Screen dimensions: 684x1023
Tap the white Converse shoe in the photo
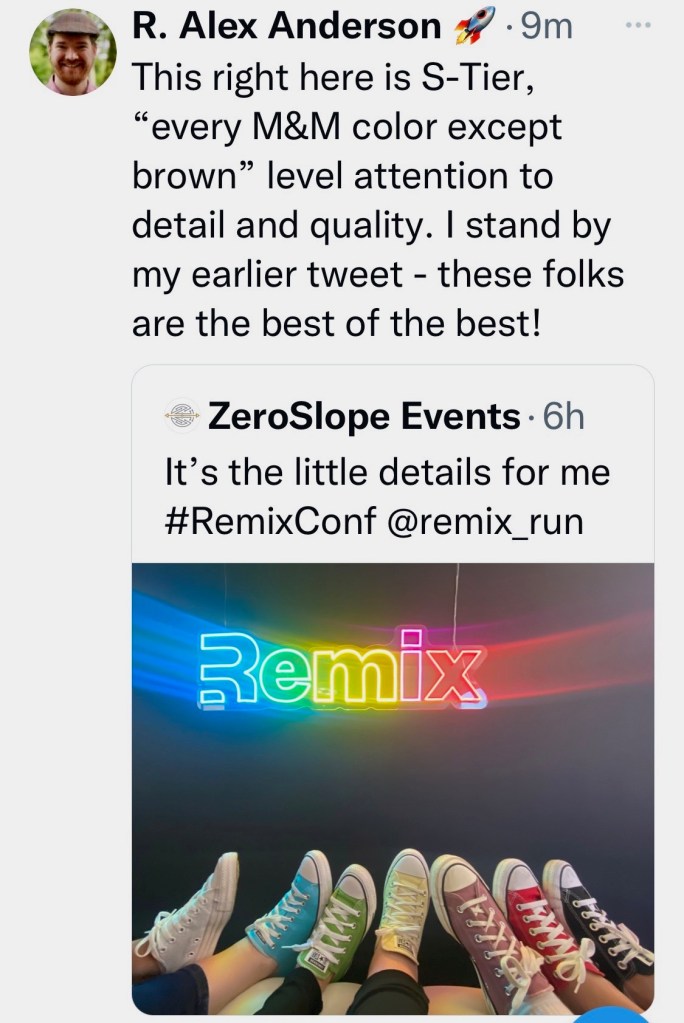click(193, 915)
